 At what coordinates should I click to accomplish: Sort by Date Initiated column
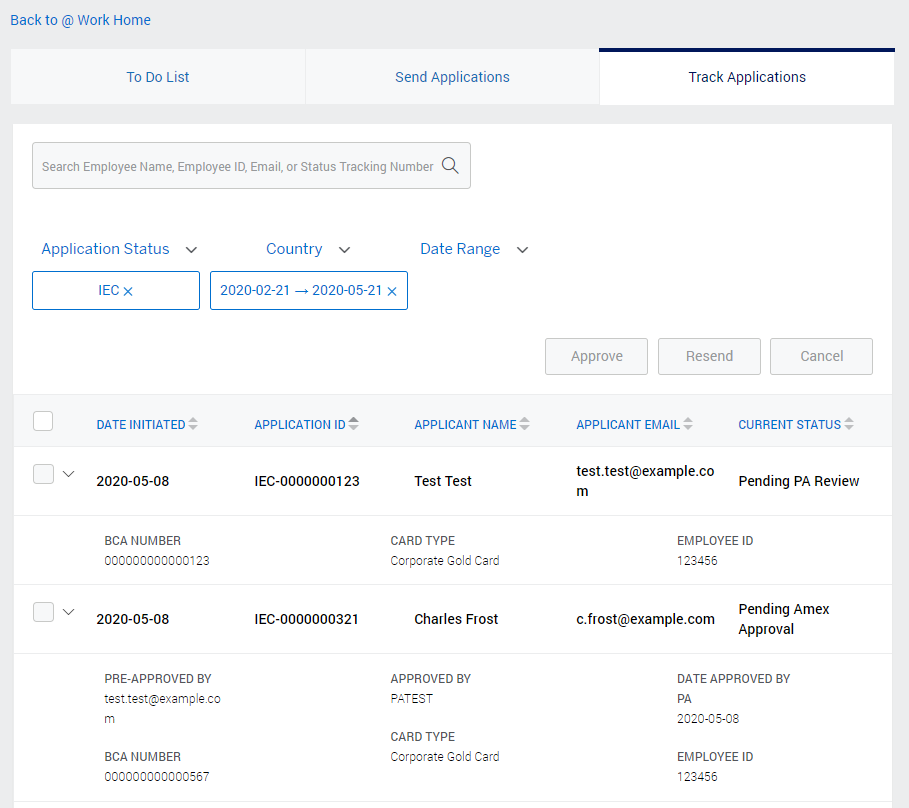[x=193, y=424]
